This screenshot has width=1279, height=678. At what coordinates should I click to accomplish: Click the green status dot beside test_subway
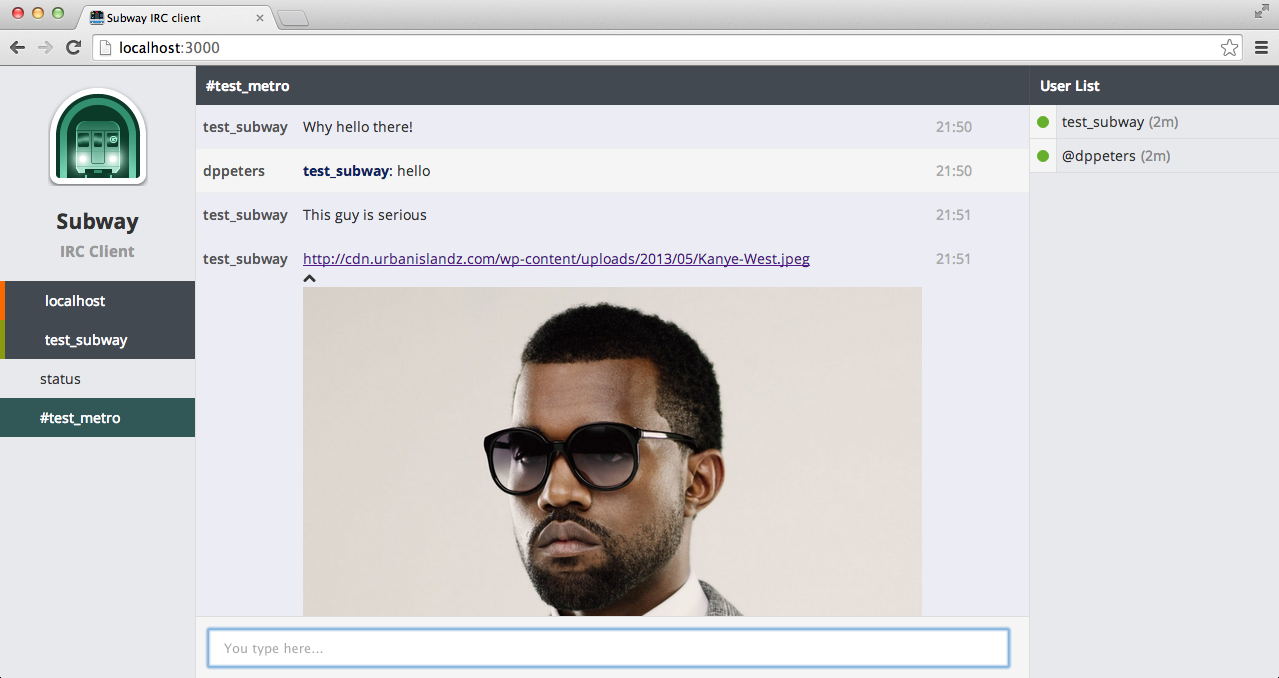[x=1043, y=122]
